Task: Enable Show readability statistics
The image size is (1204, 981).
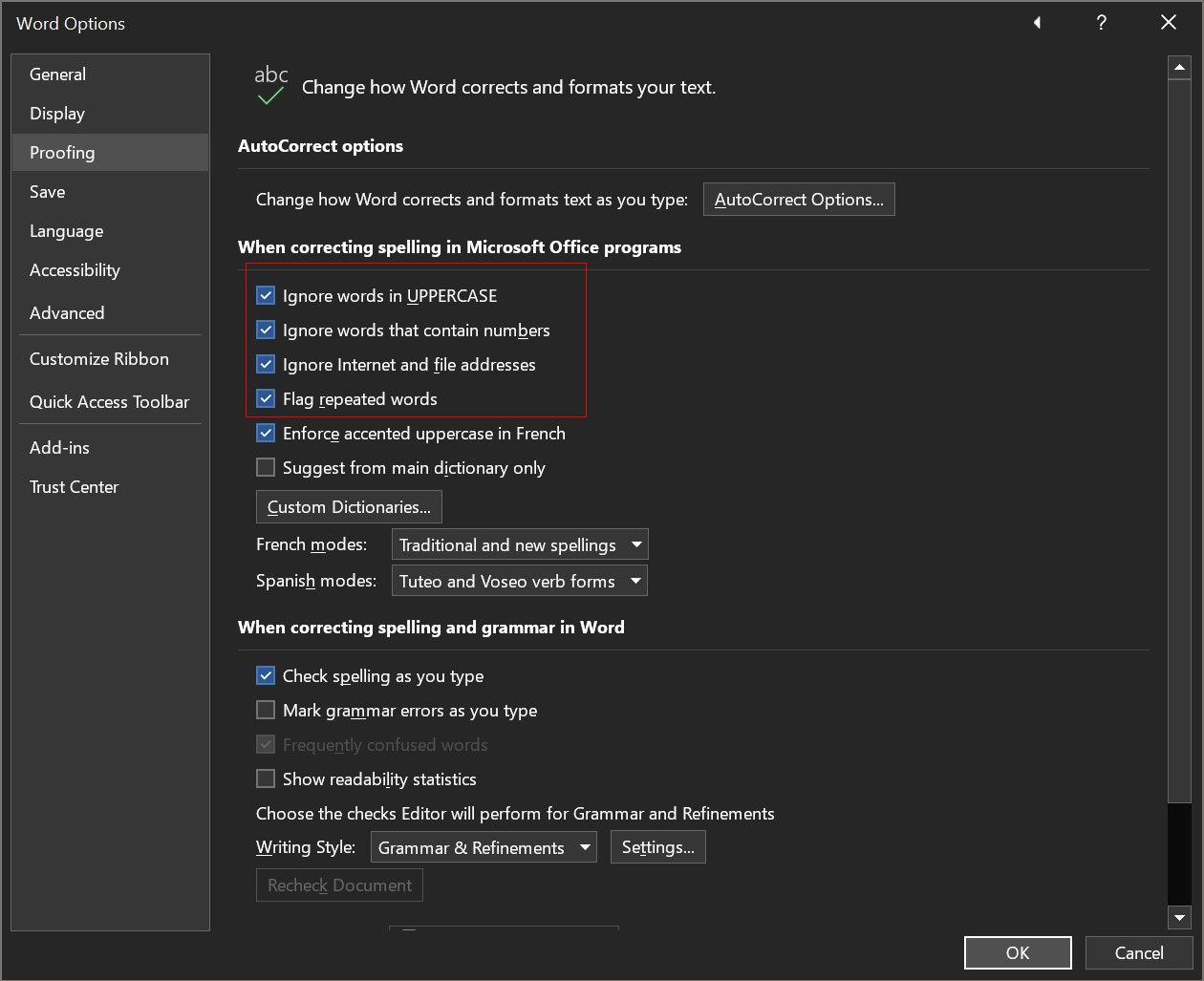Action: pos(266,779)
